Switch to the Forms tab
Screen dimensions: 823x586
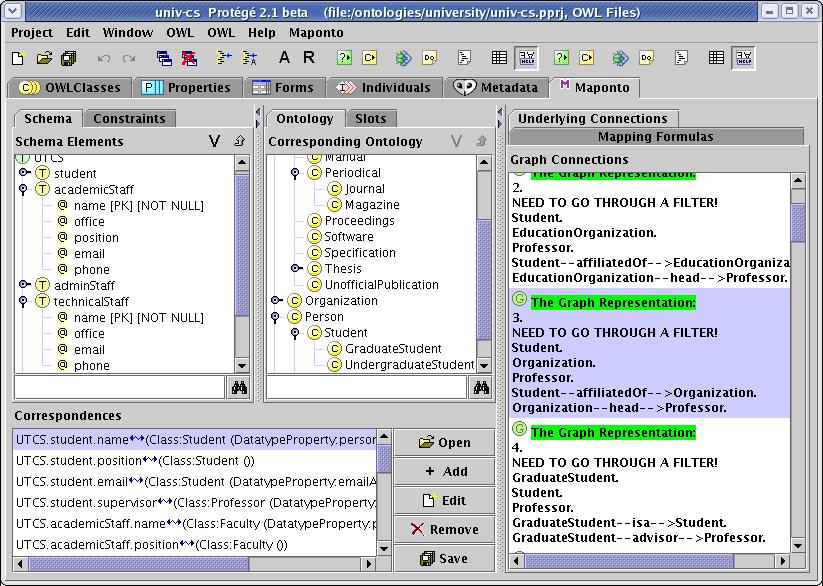tap(283, 88)
